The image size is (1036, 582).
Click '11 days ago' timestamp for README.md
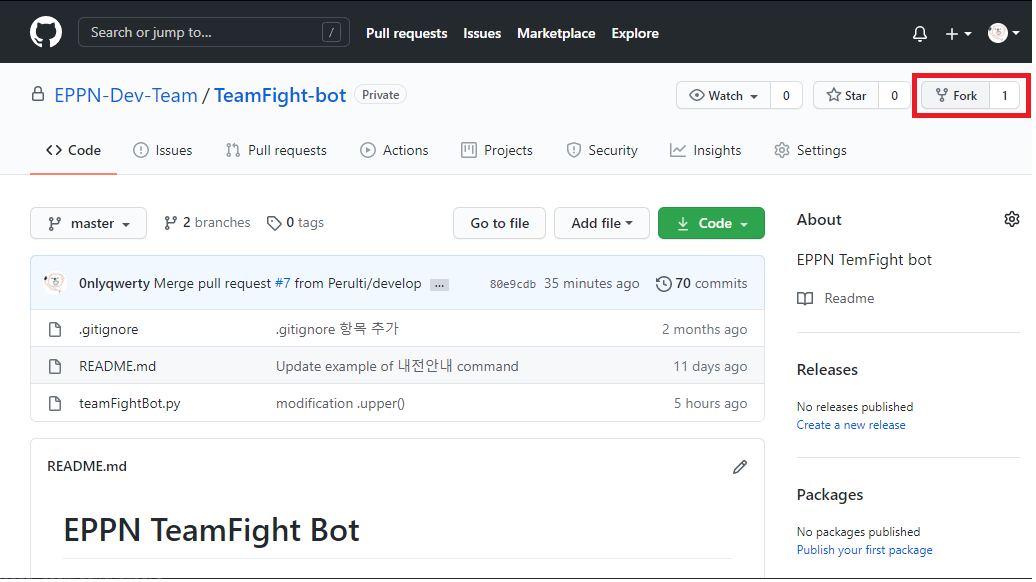(710, 366)
